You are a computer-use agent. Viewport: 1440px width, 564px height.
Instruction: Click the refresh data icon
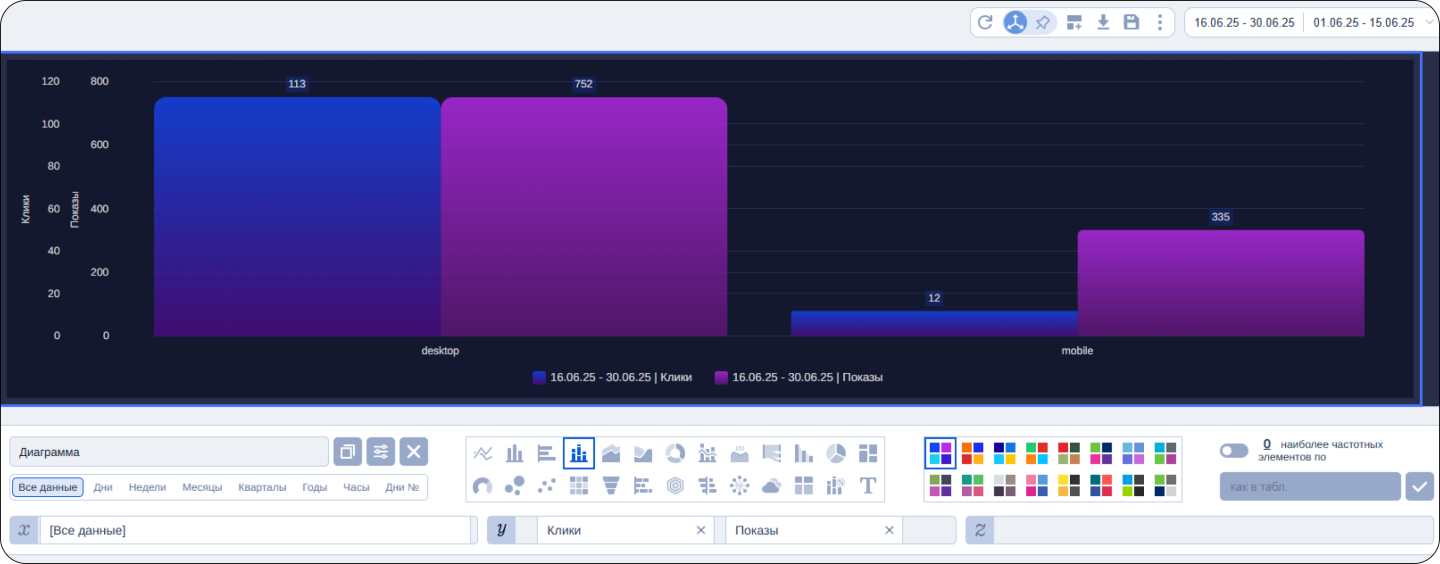click(985, 22)
